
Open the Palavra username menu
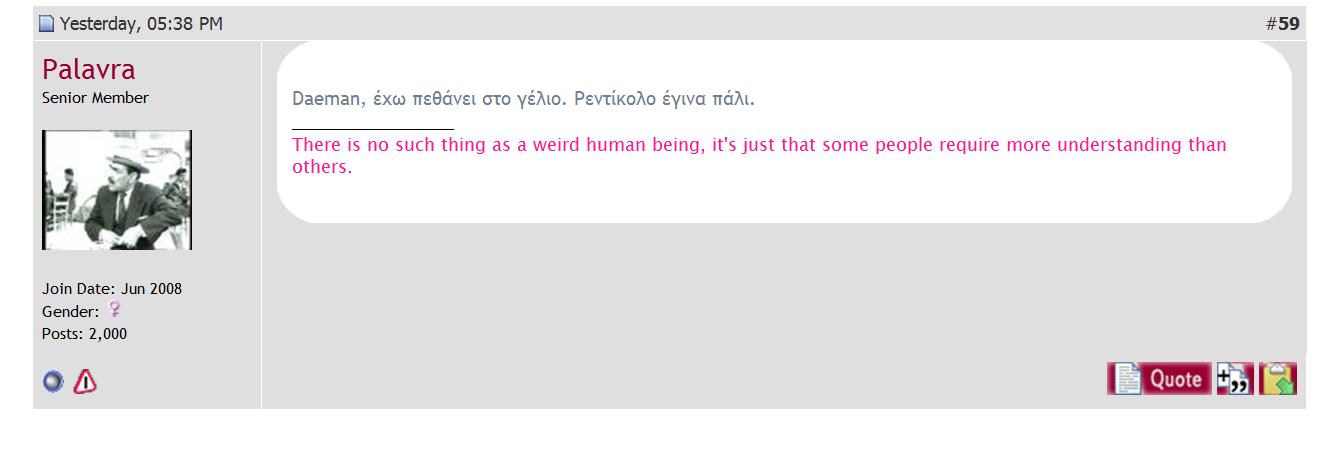tap(88, 69)
